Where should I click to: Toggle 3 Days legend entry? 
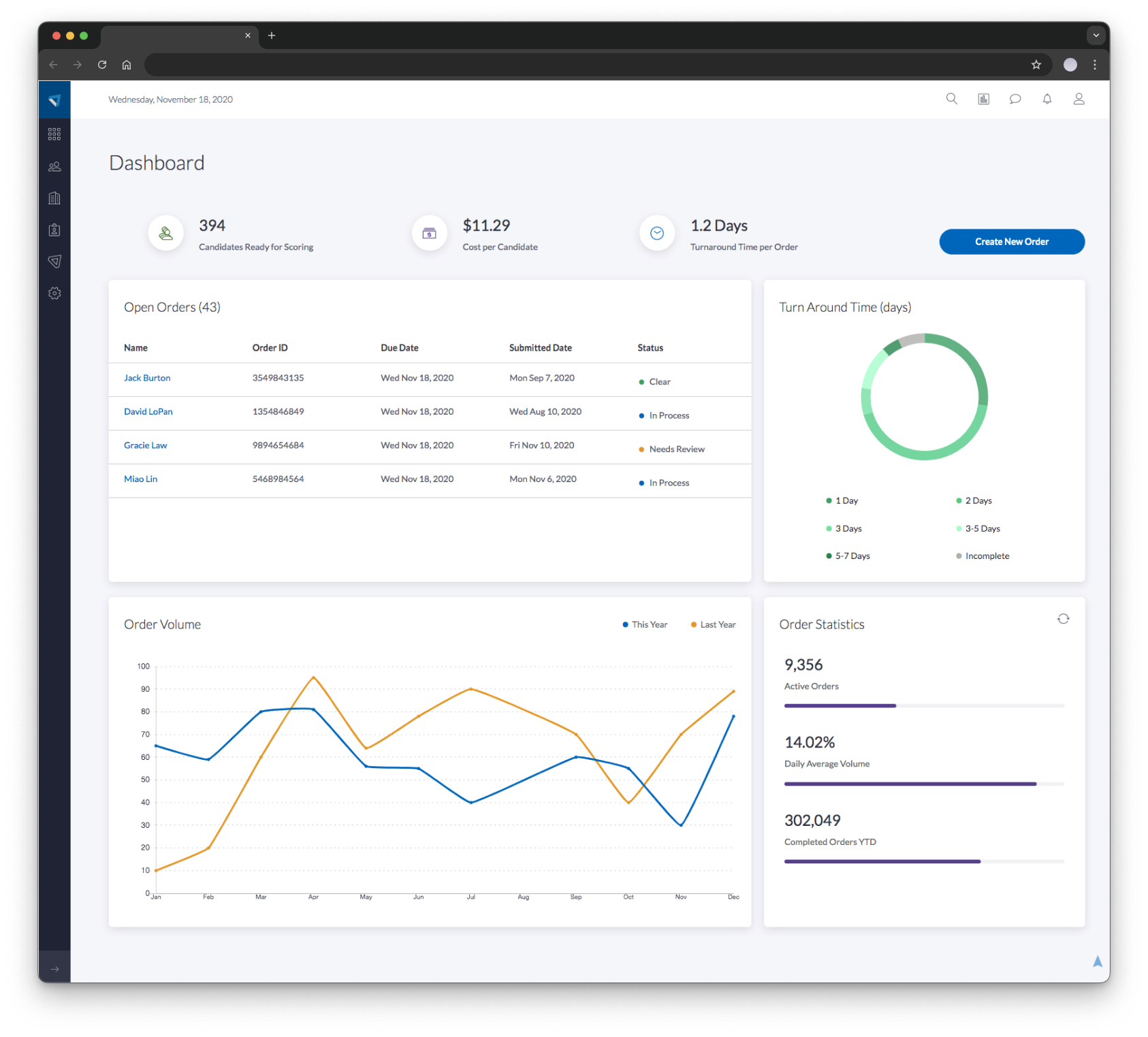tap(844, 529)
